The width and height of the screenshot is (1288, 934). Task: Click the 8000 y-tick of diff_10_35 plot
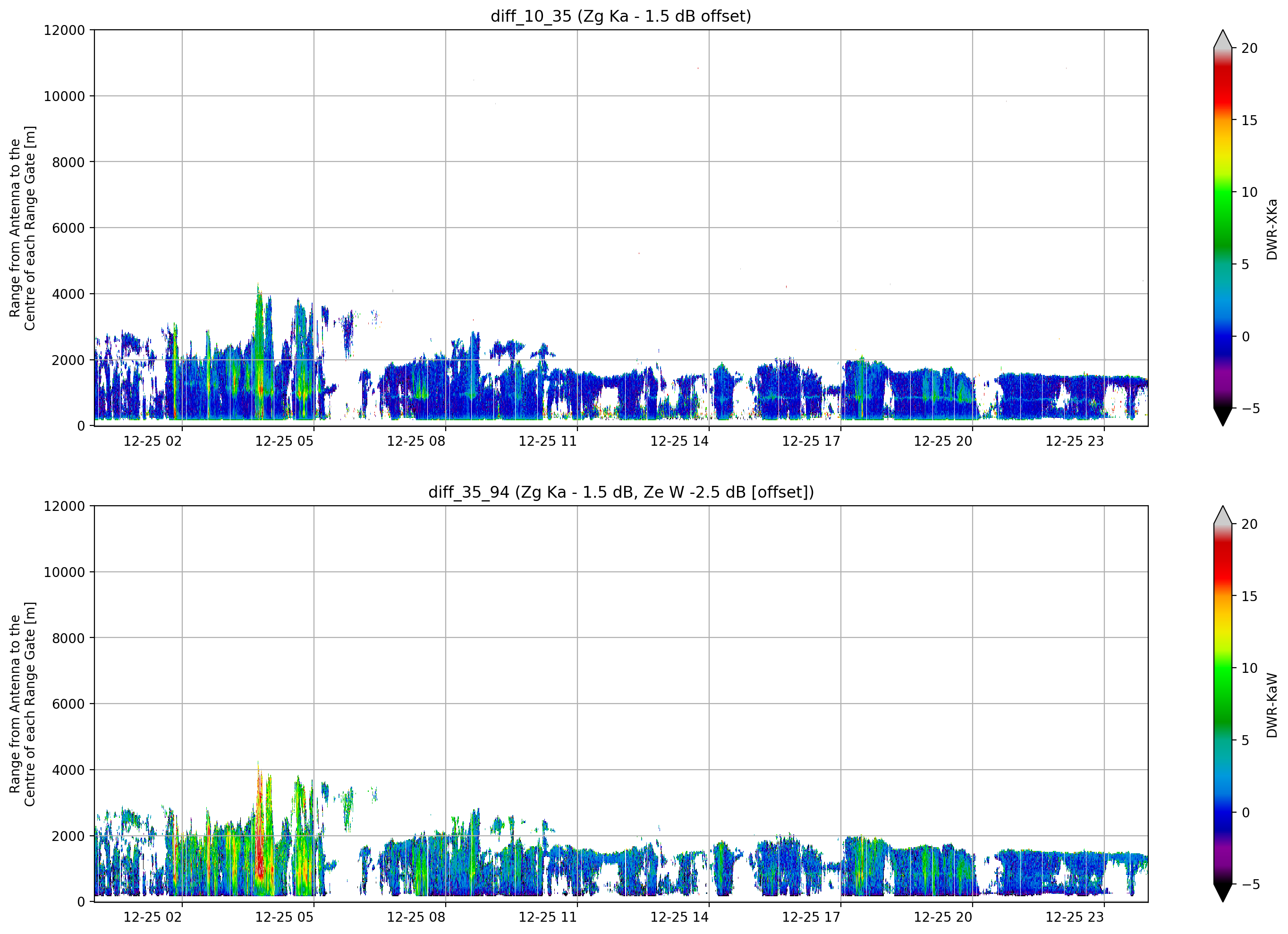tap(68, 162)
